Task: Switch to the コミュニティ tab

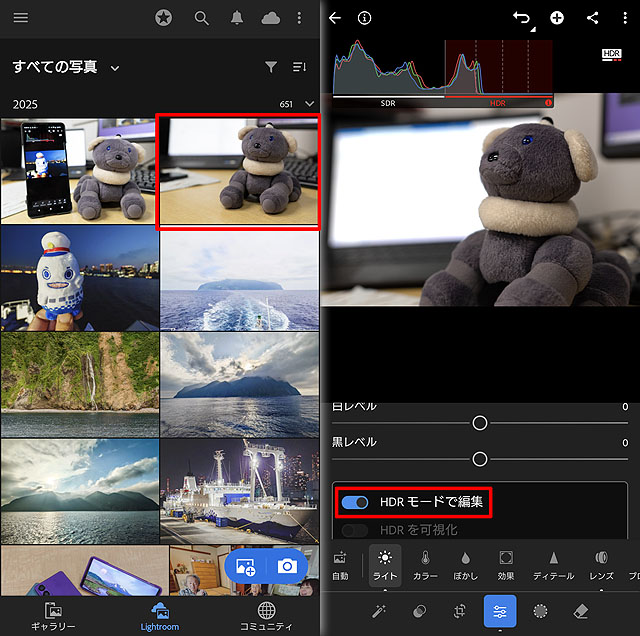Action: click(x=266, y=617)
